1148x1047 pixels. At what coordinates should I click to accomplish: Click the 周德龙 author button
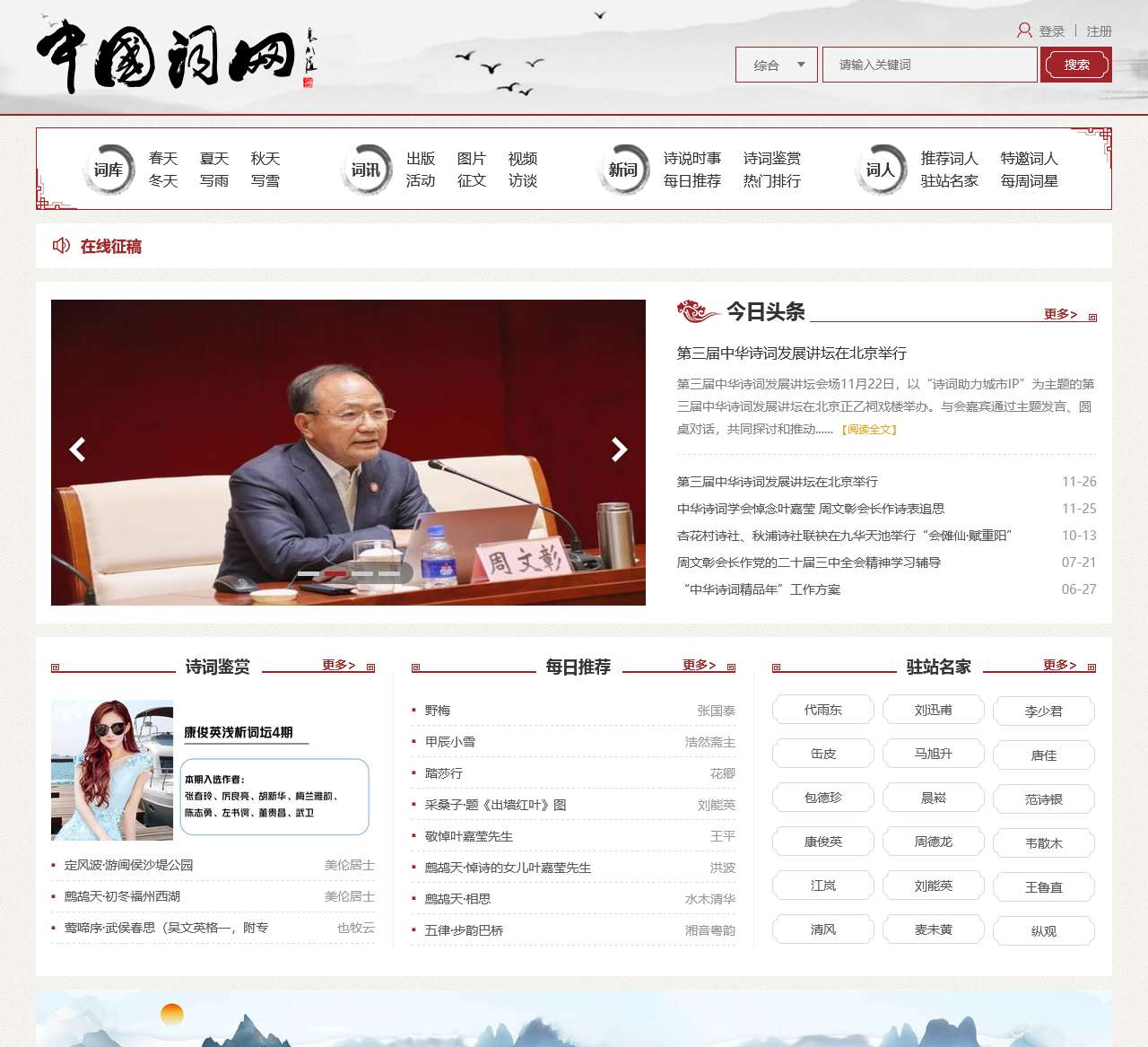[x=934, y=842]
